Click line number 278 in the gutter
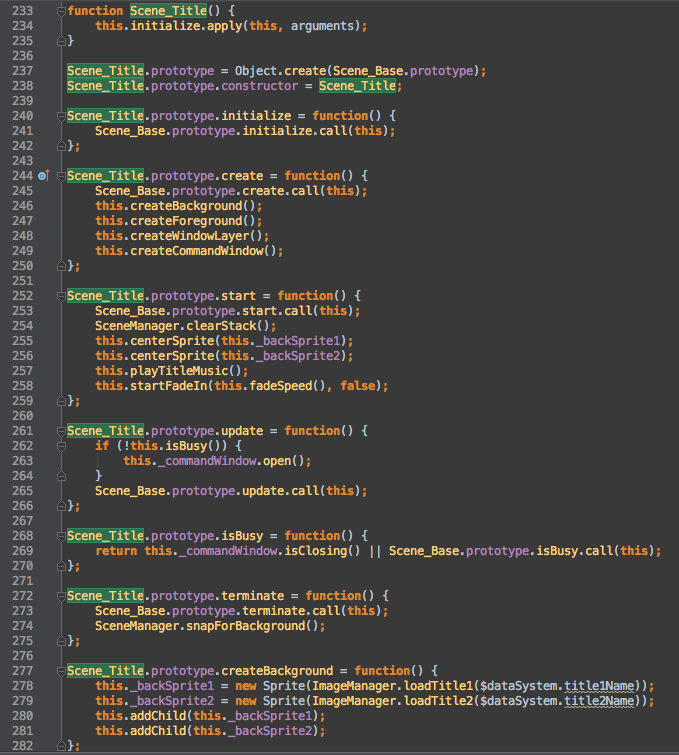Image resolution: width=679 pixels, height=755 pixels. click(23, 686)
